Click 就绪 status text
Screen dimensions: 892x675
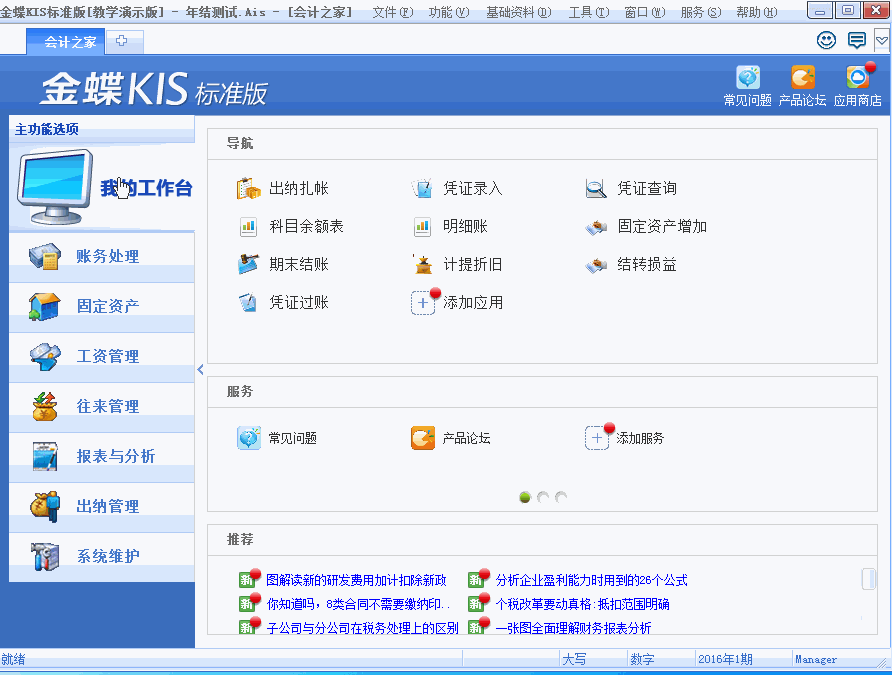pos(13,659)
